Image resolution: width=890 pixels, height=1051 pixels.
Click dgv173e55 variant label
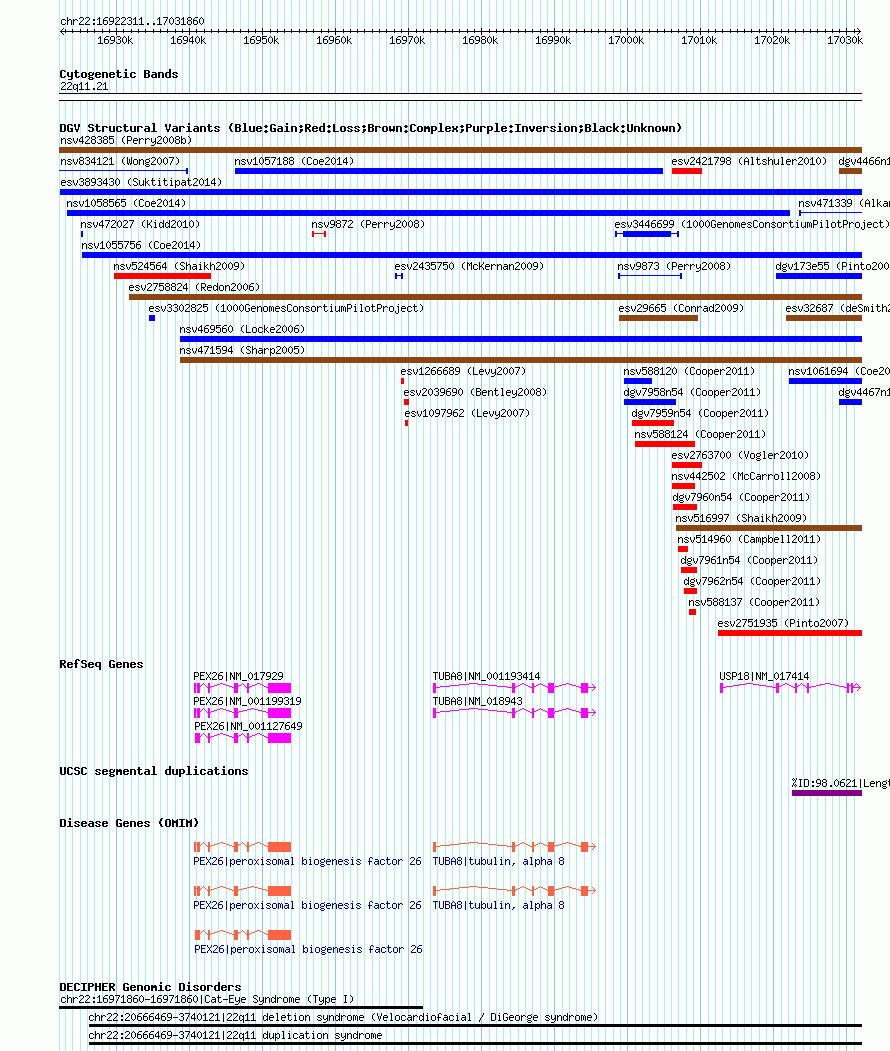click(x=832, y=266)
